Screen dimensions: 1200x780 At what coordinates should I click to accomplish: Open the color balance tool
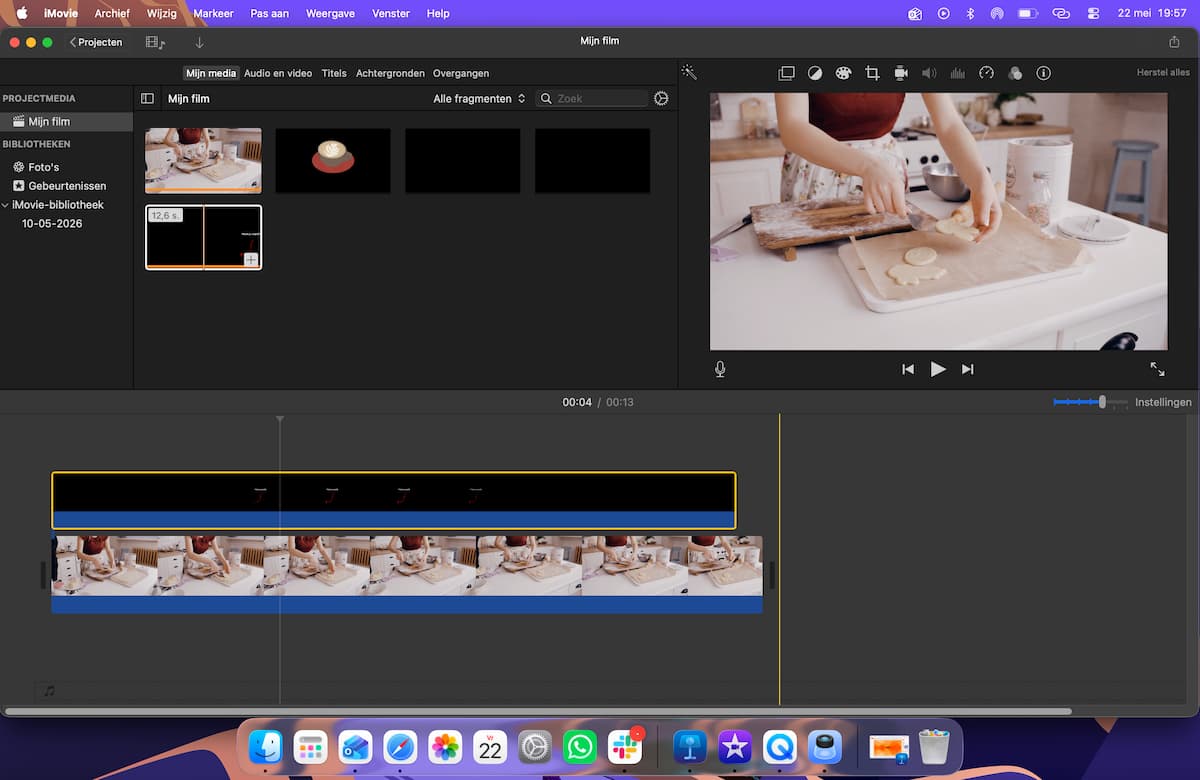coord(815,73)
